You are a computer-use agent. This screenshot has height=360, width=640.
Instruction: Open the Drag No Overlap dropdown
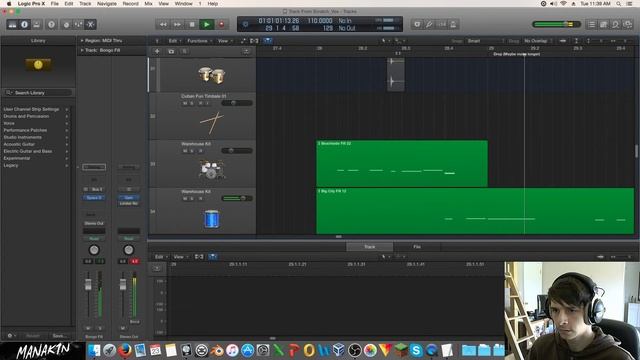coord(538,41)
